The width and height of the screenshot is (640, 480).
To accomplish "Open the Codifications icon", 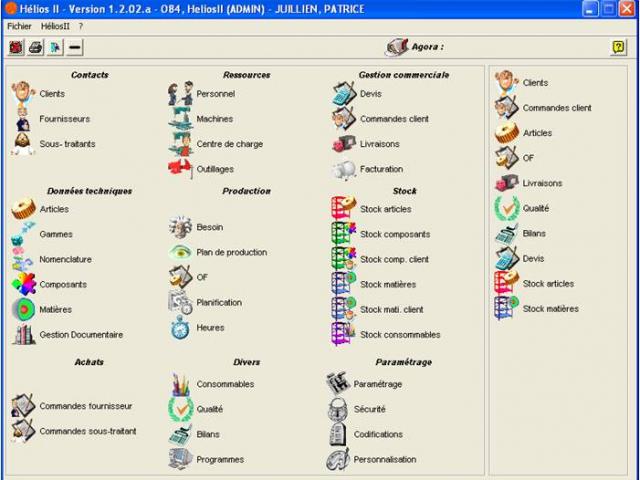I will tap(338, 434).
